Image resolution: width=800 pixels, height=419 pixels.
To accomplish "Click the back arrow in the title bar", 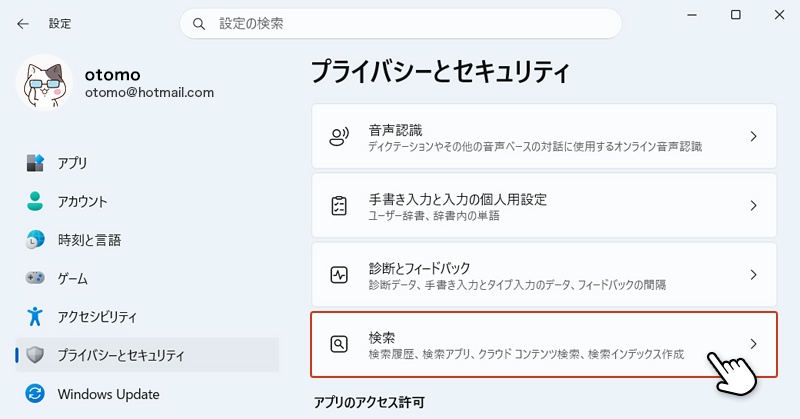I will pyautogui.click(x=23, y=23).
